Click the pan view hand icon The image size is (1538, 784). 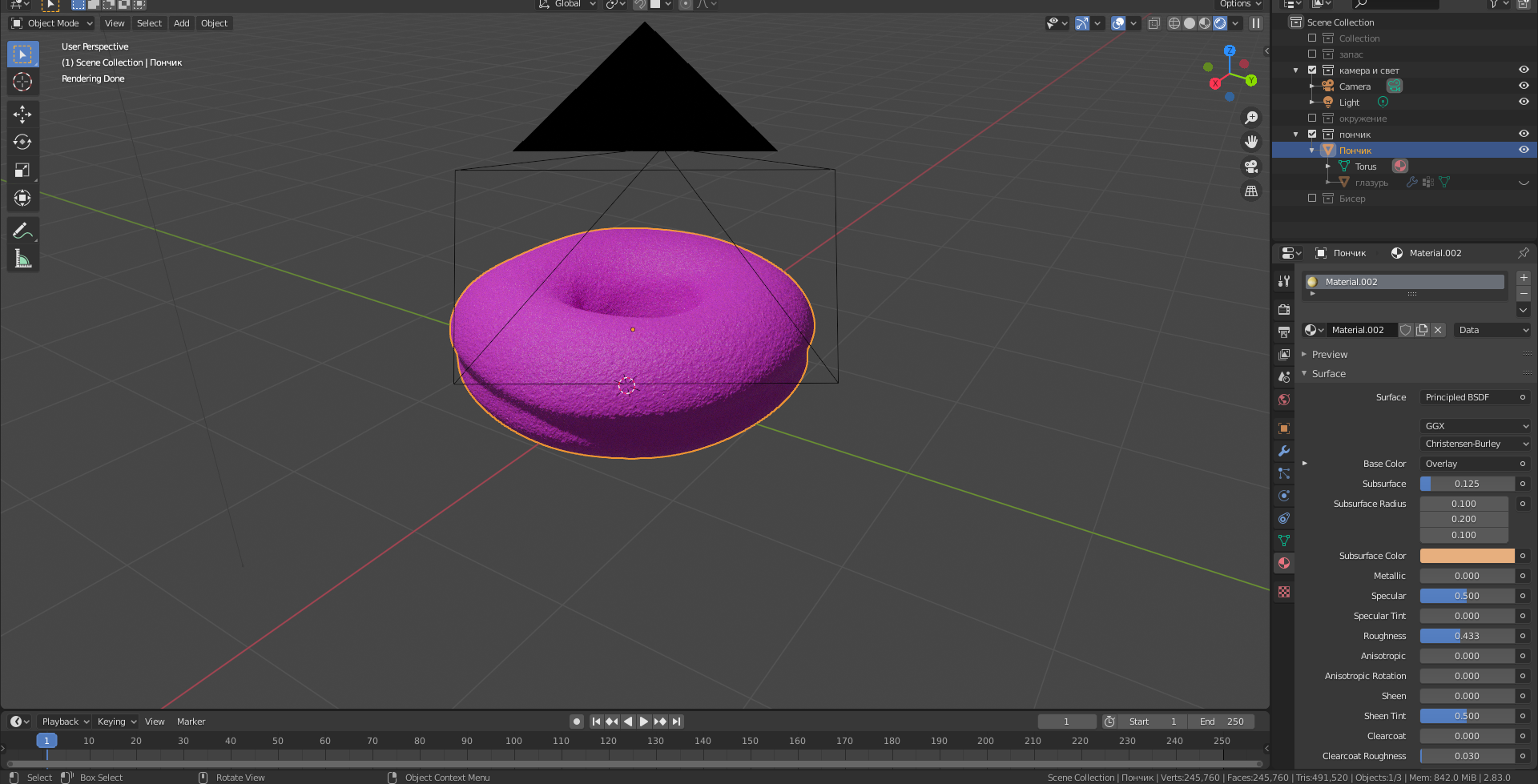[x=1251, y=142]
